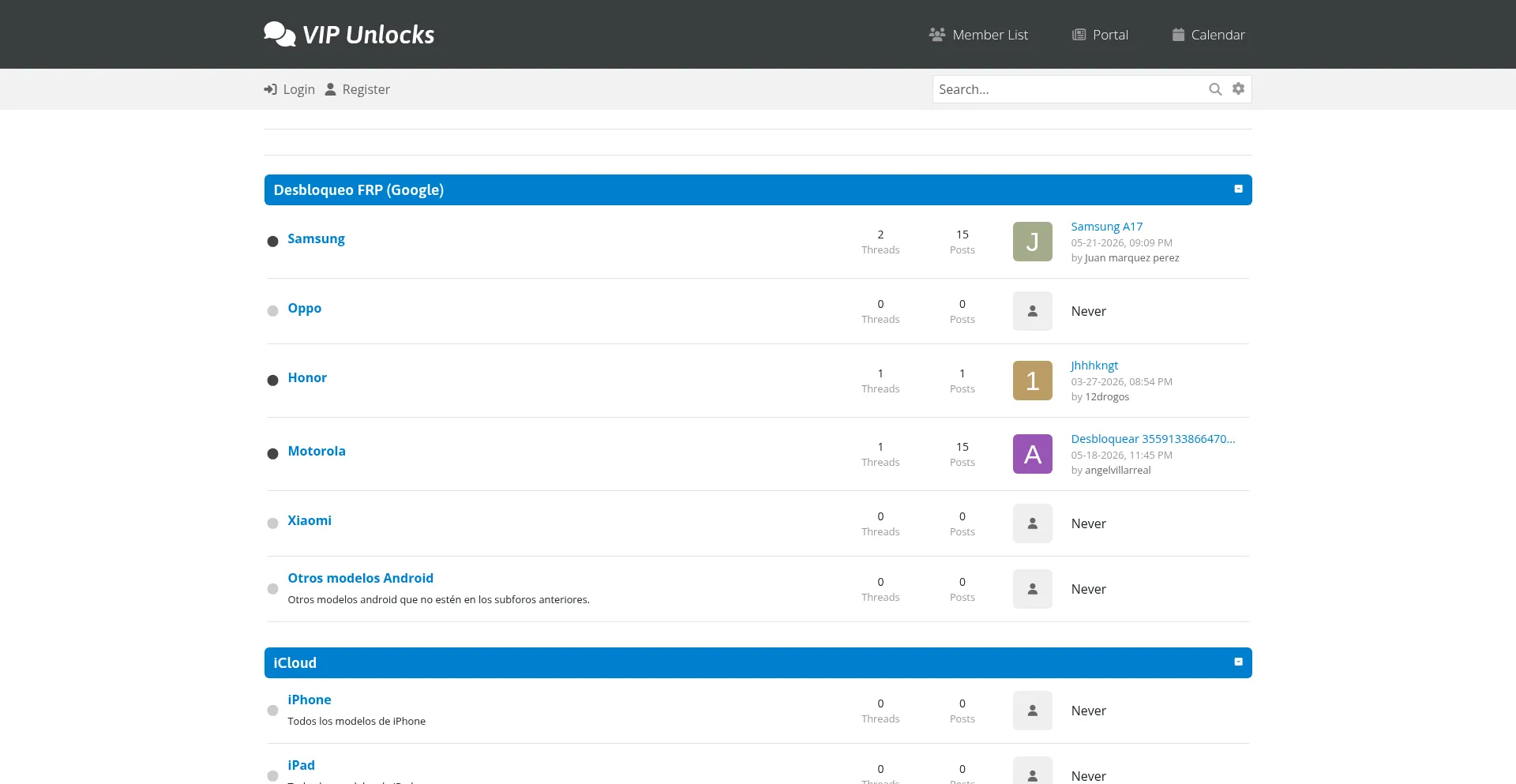Click the Motorola forum status dot

point(272,454)
